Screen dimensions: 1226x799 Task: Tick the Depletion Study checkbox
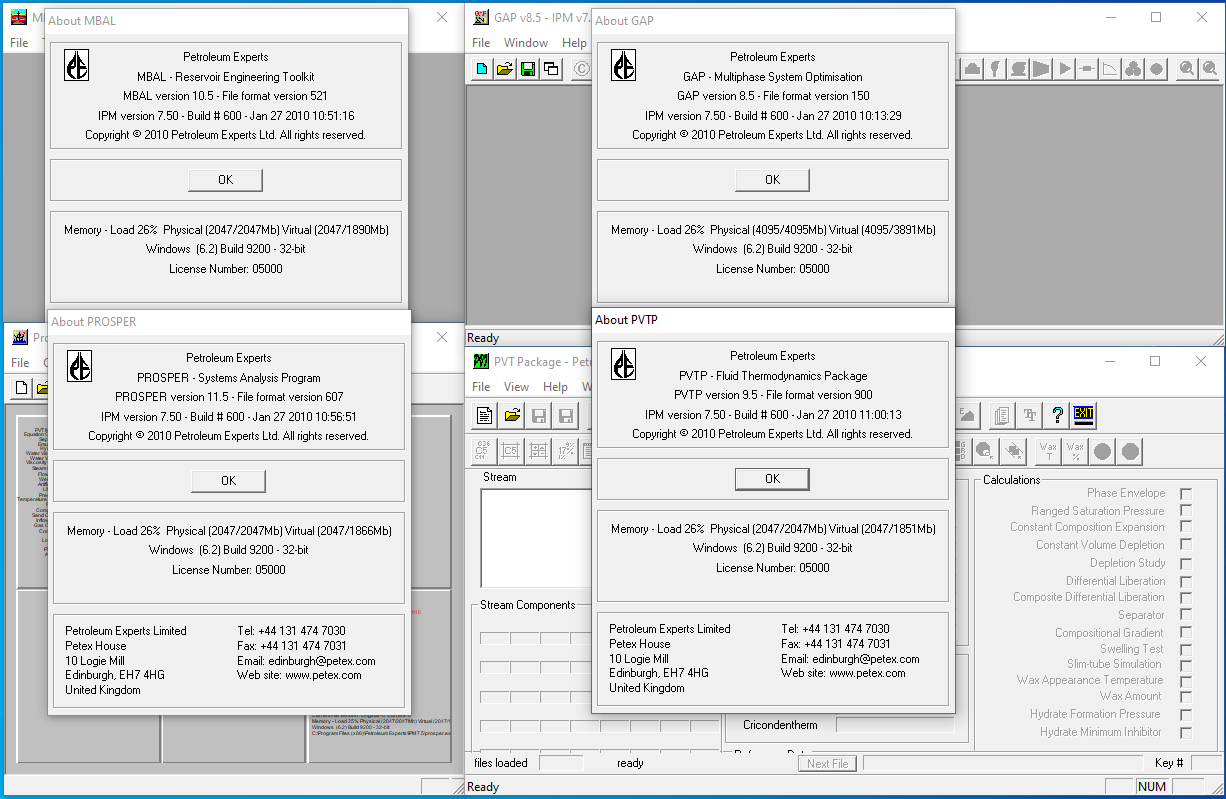coord(1186,562)
